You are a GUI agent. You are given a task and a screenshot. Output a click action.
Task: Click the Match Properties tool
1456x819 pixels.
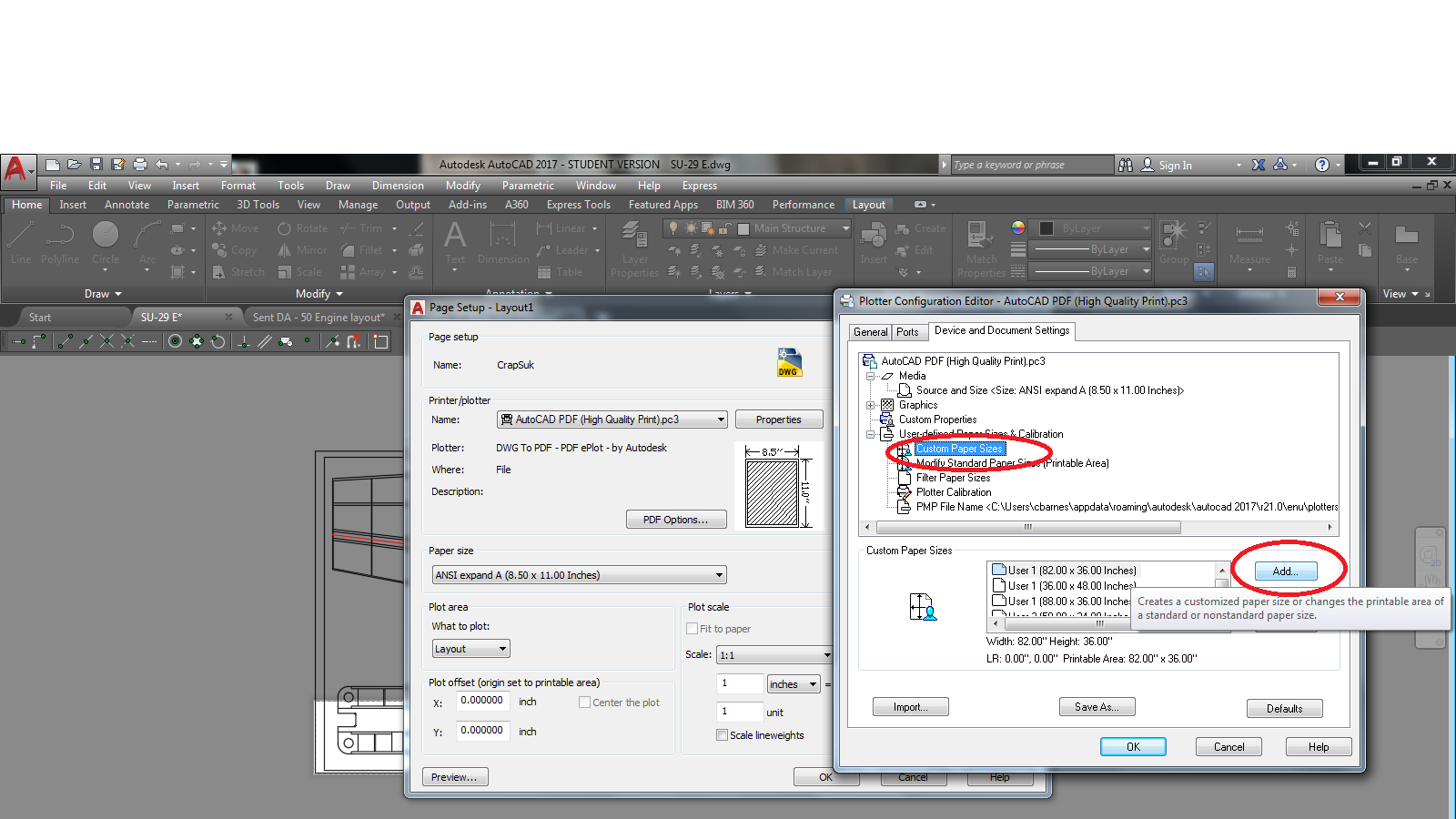pos(981,250)
